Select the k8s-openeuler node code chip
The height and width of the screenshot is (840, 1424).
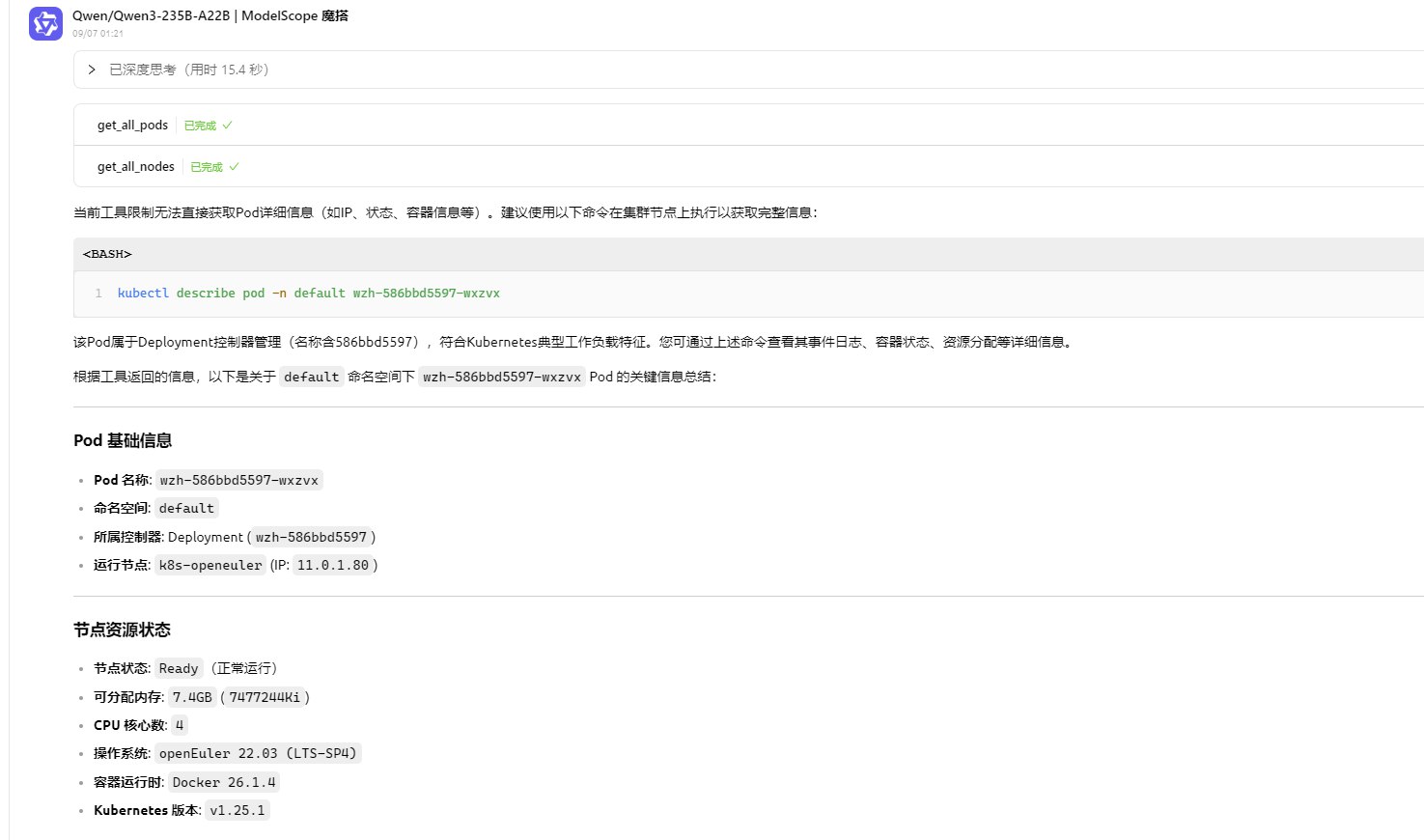[210, 566]
